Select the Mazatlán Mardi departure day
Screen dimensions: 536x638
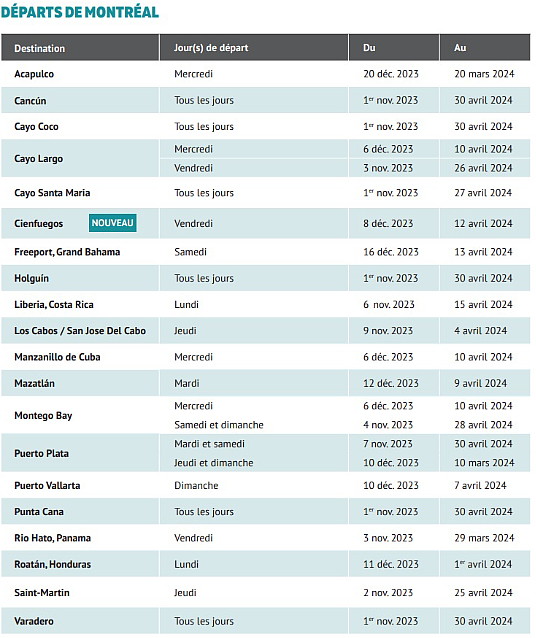click(187, 383)
